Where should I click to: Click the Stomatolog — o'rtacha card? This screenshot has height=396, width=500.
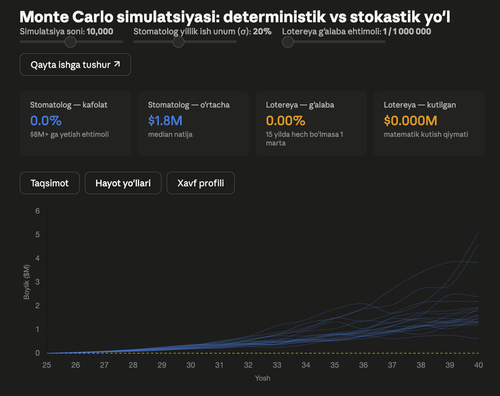coord(193,124)
